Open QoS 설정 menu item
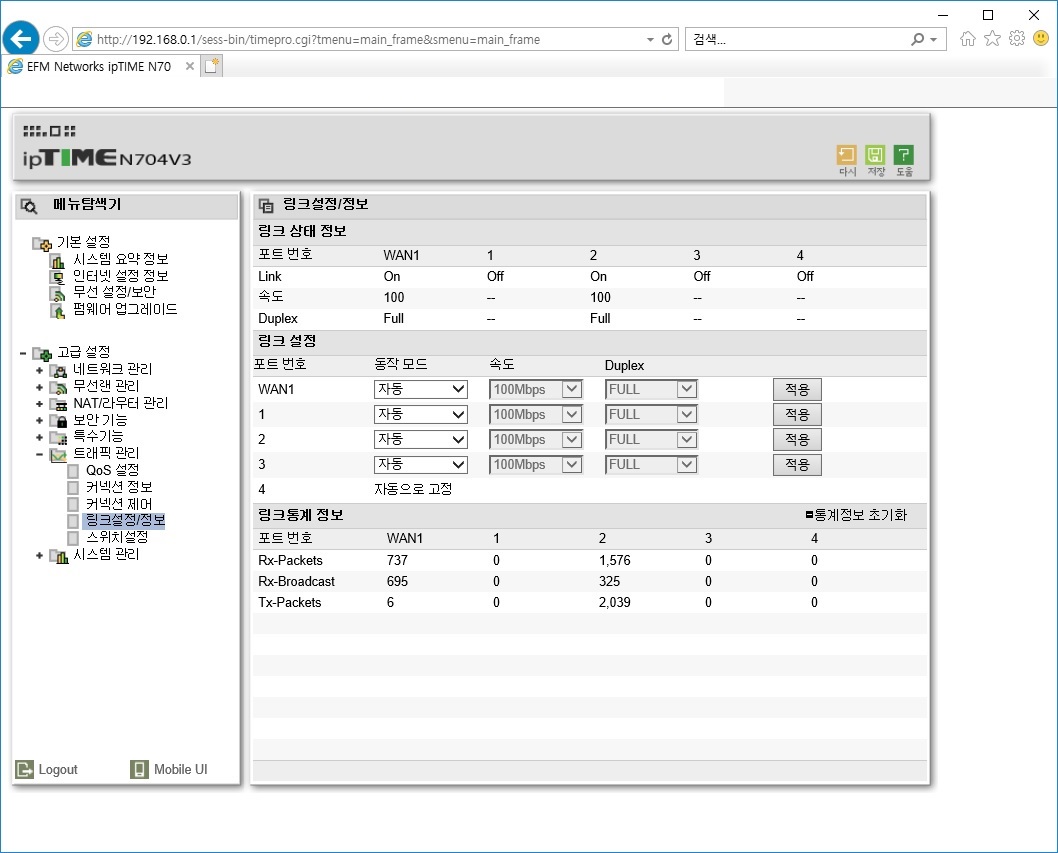 (x=112, y=470)
